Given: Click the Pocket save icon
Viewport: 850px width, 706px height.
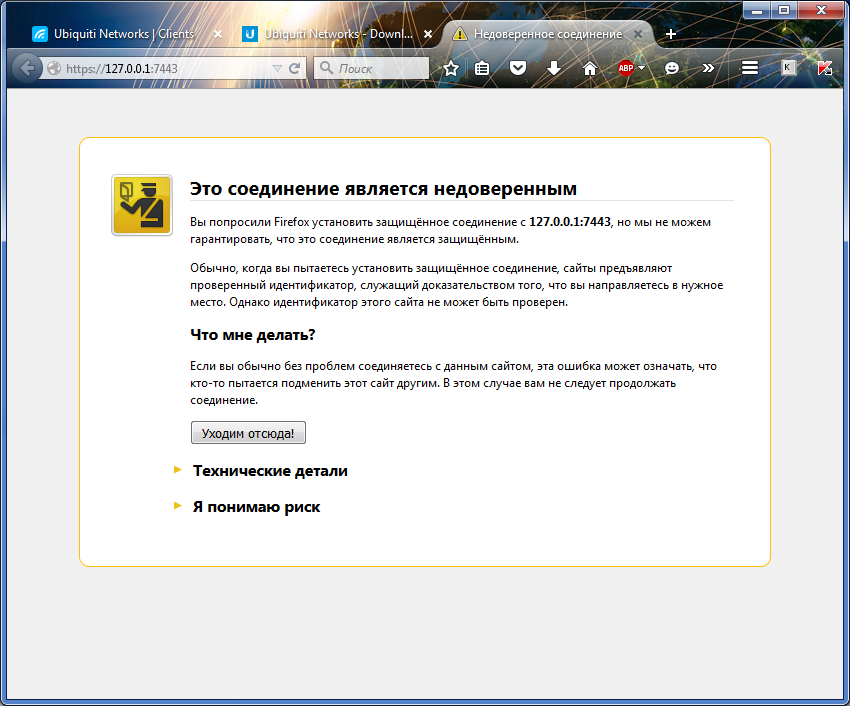Looking at the screenshot, I should (x=517, y=68).
